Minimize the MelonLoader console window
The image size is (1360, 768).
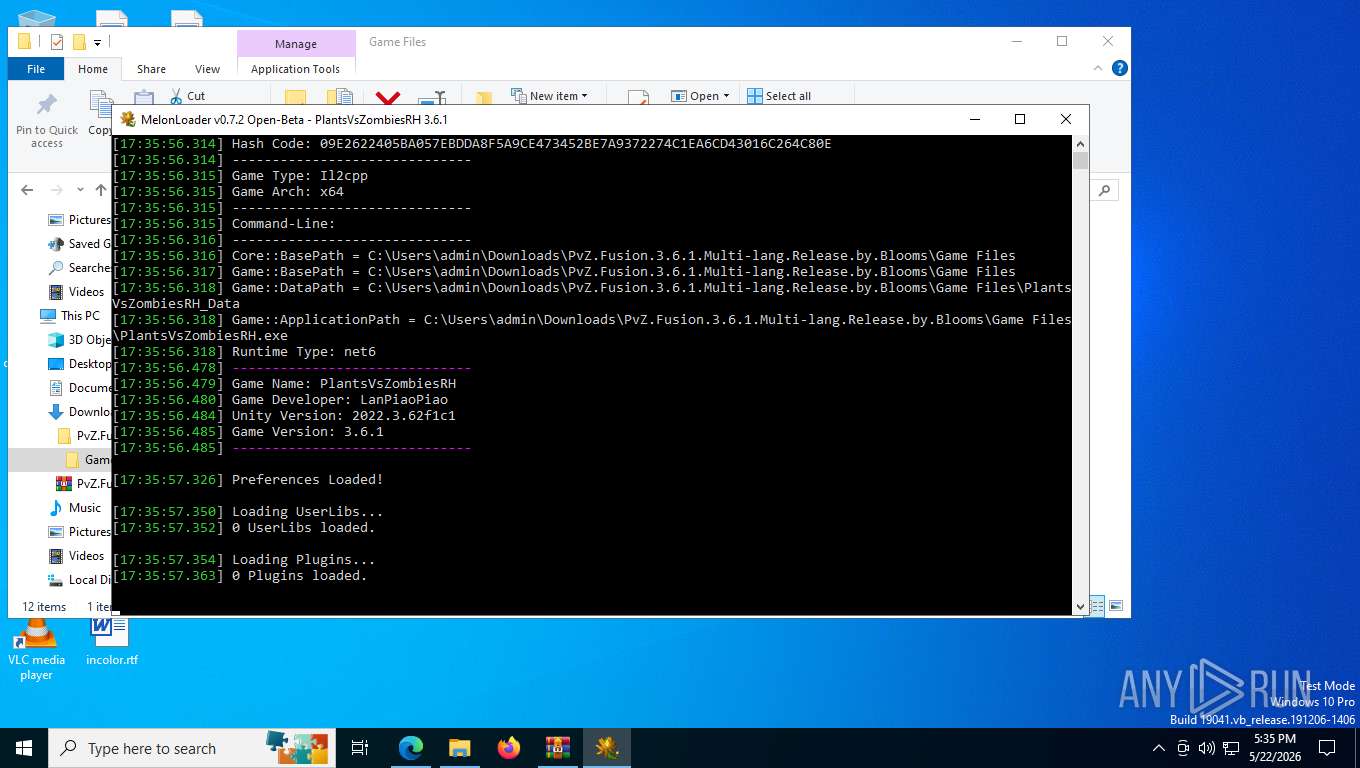pyautogui.click(x=974, y=119)
